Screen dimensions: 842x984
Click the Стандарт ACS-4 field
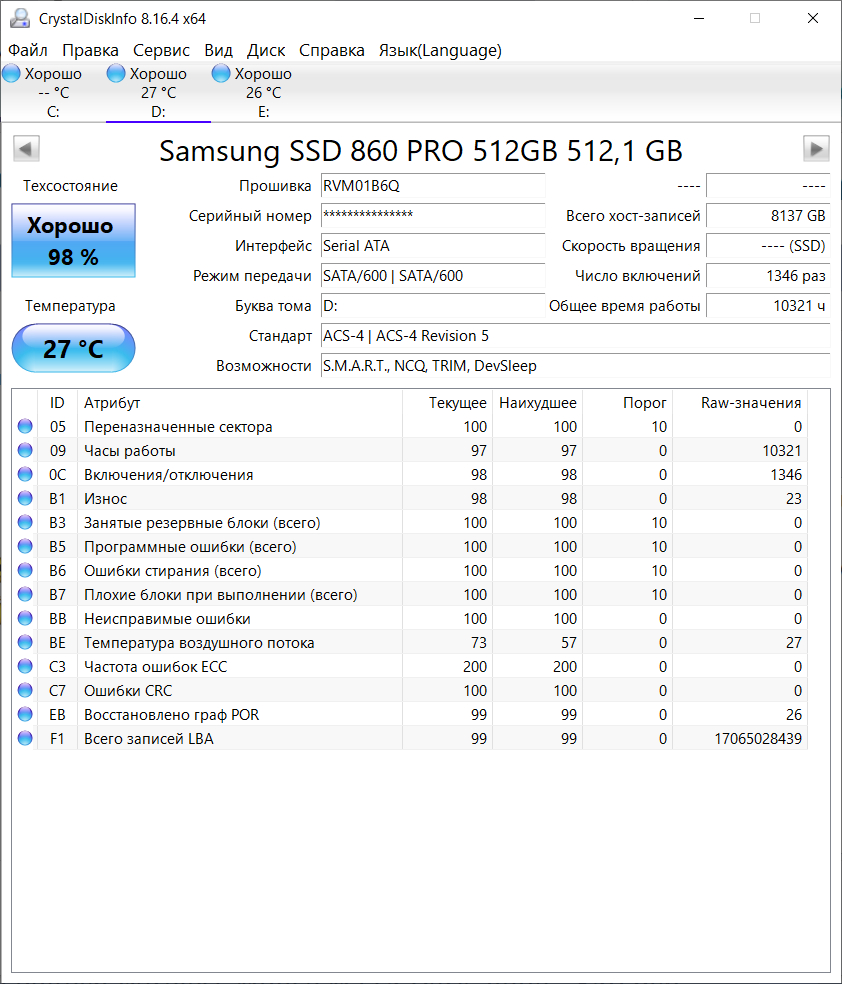click(x=575, y=336)
